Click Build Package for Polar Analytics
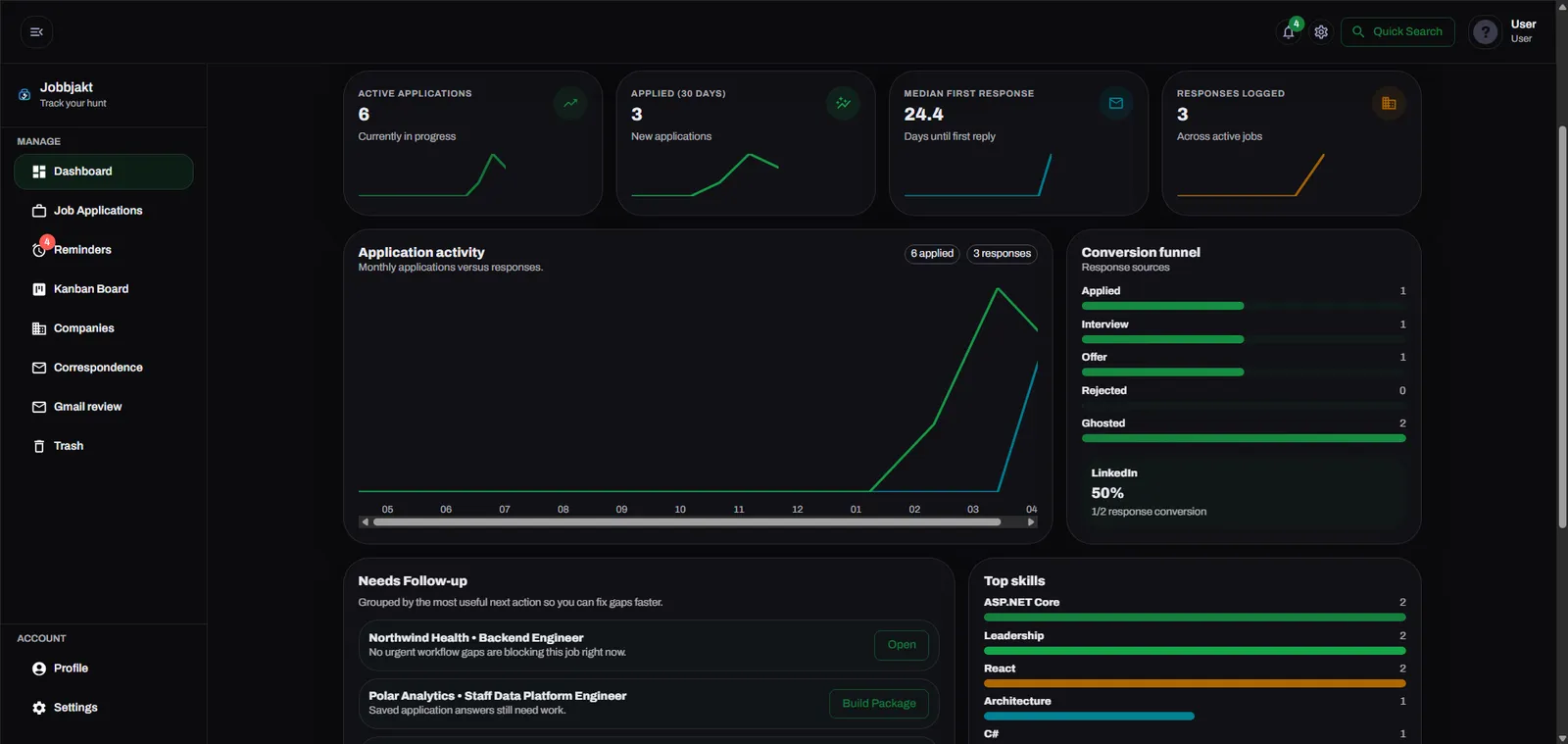Screen dimensions: 1568x744 pyautogui.click(x=879, y=704)
